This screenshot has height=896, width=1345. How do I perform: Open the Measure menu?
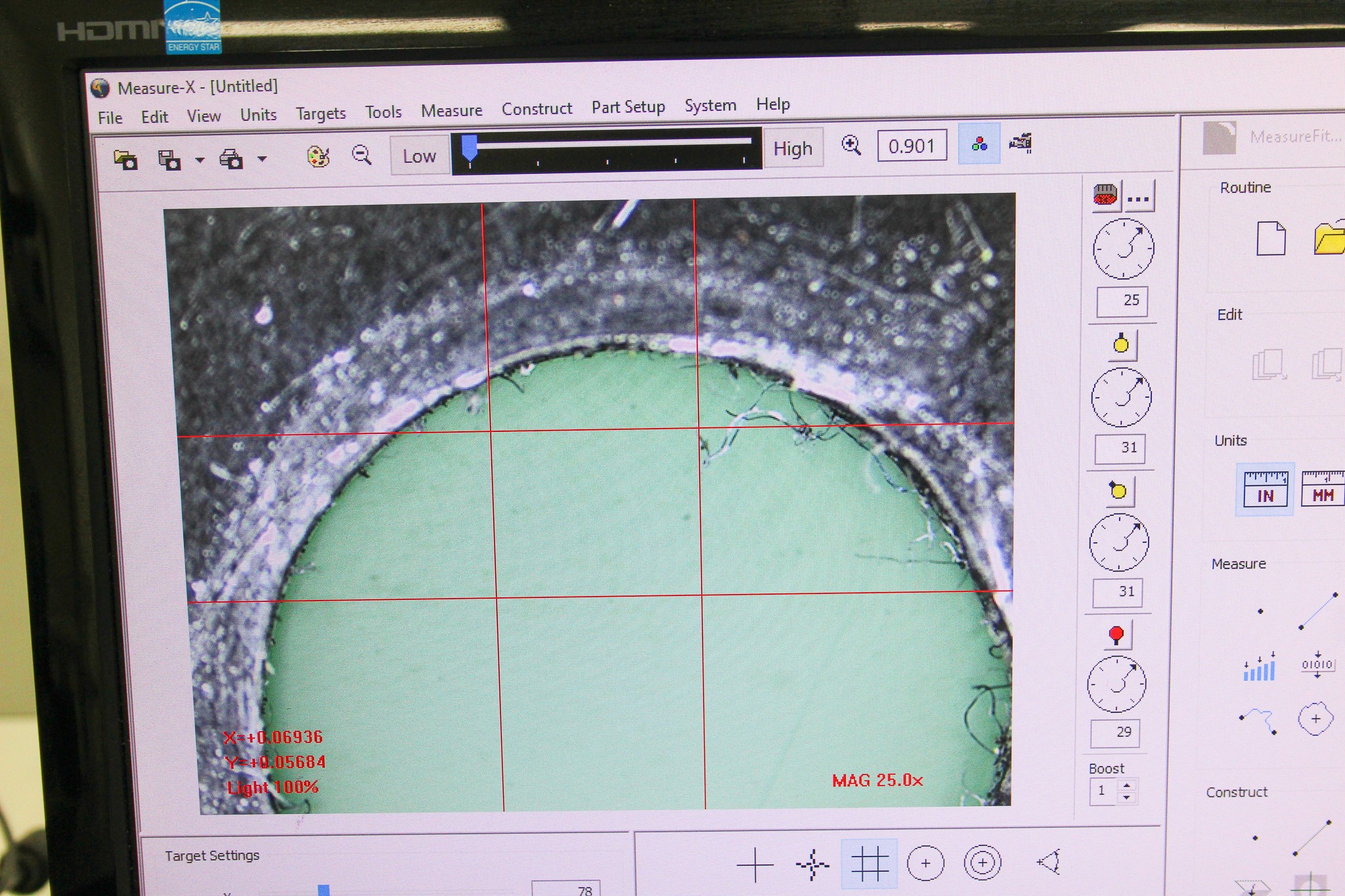(x=452, y=110)
